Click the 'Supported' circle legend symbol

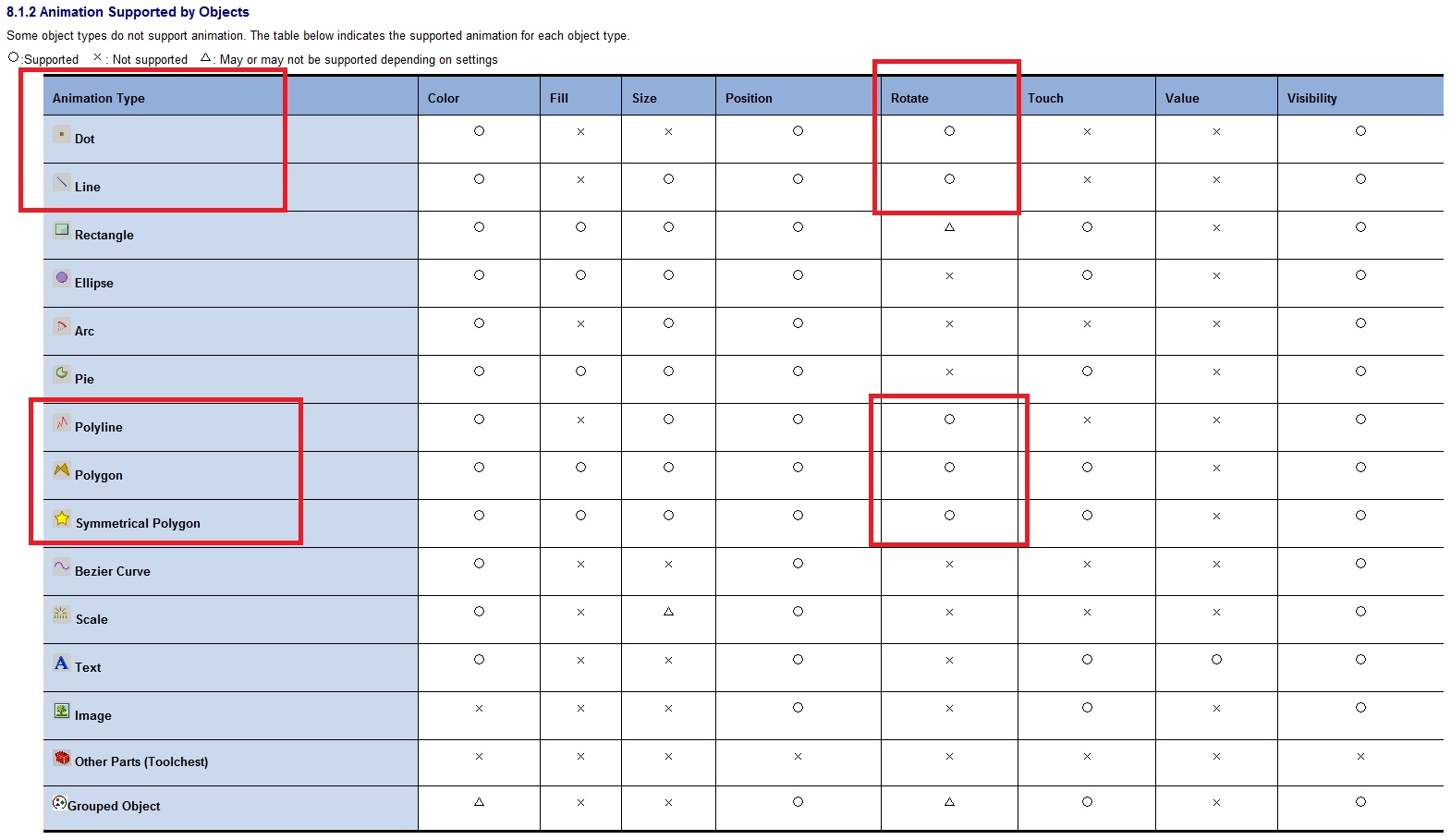13,57
